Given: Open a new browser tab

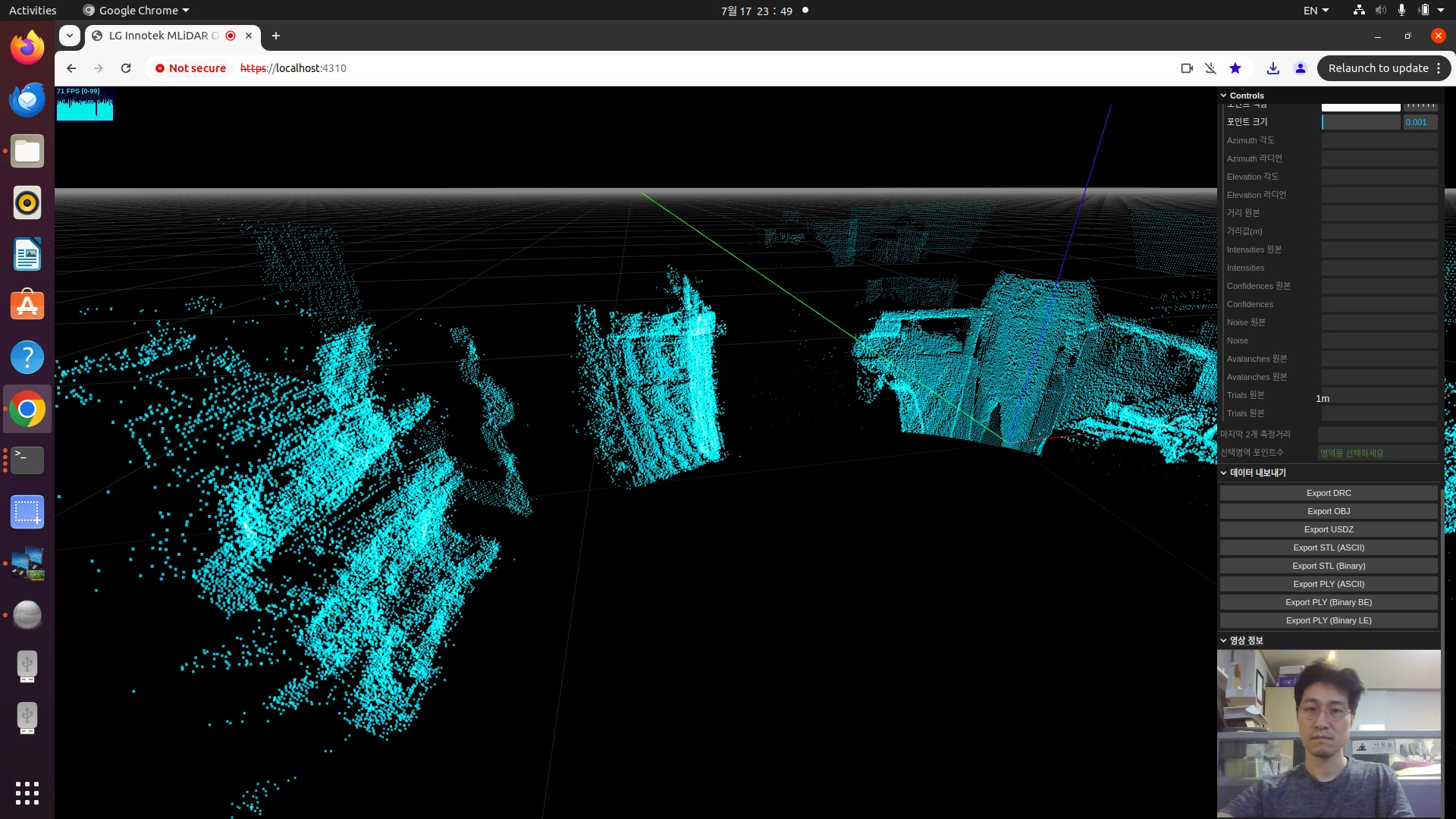Looking at the screenshot, I should click(276, 36).
